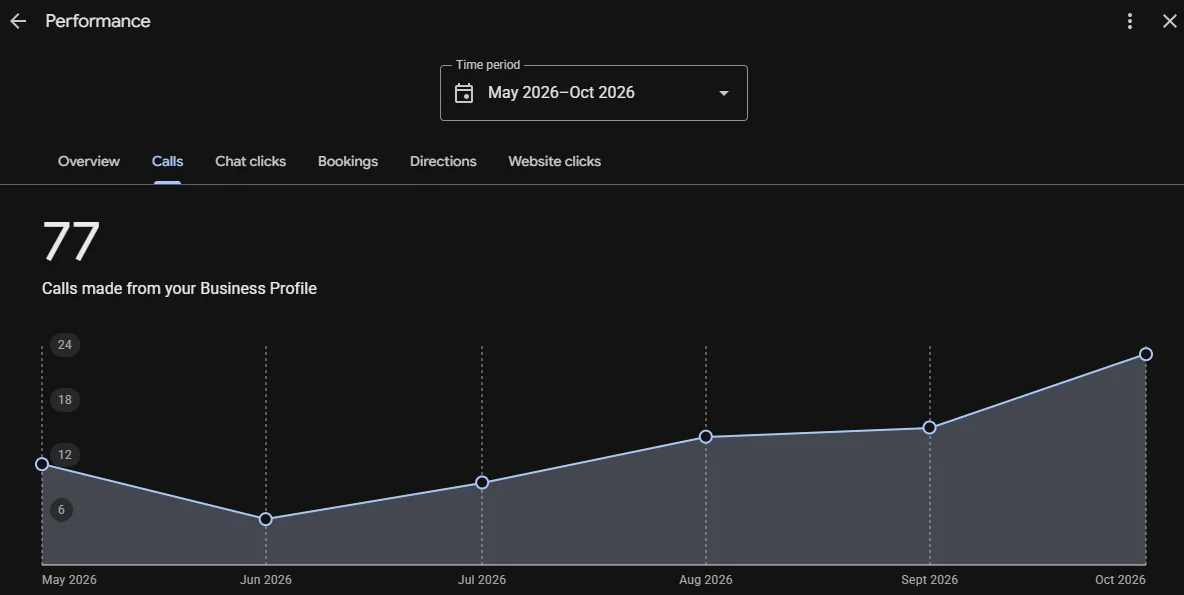This screenshot has width=1184, height=595.
Task: Select the May 2026–Oct 2026 period field
Action: (594, 93)
